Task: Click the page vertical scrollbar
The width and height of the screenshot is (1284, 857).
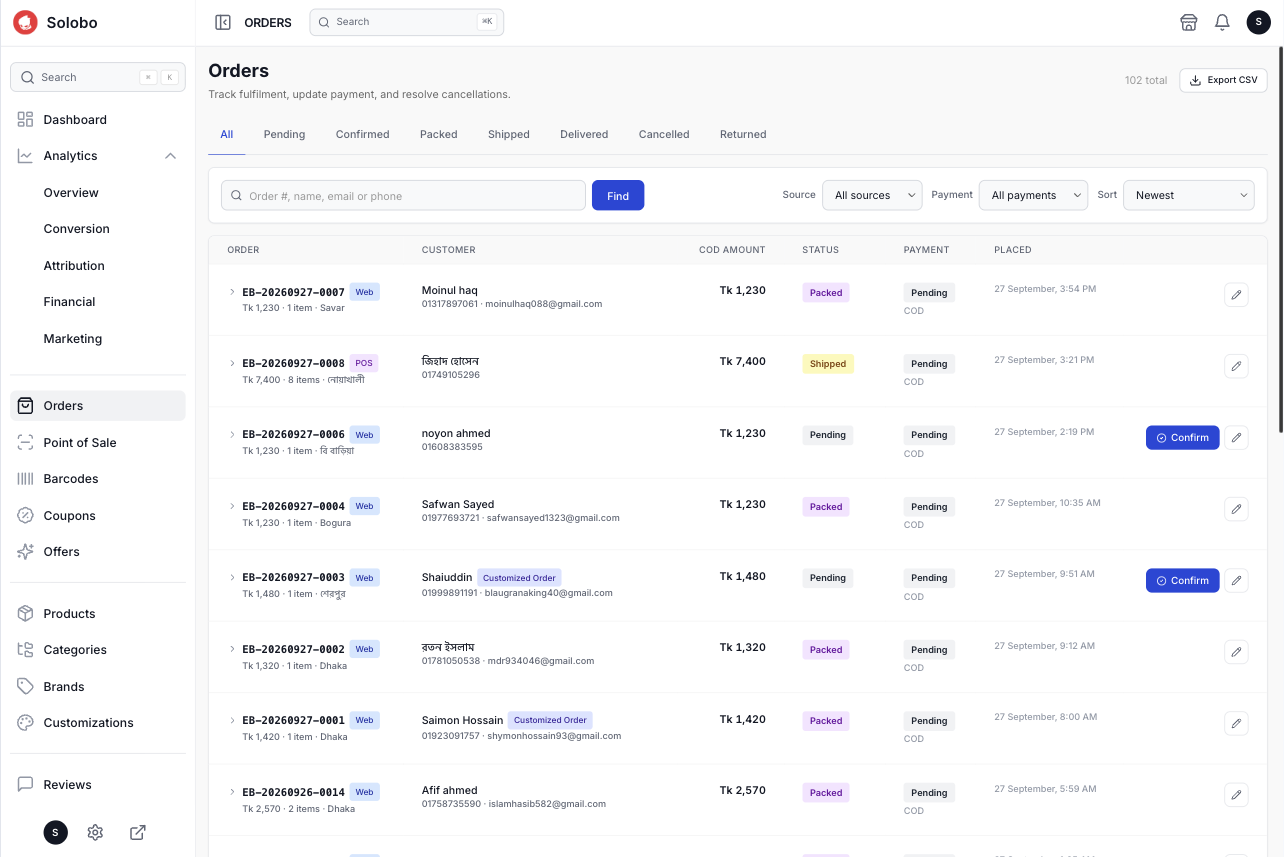Action: tap(1279, 240)
